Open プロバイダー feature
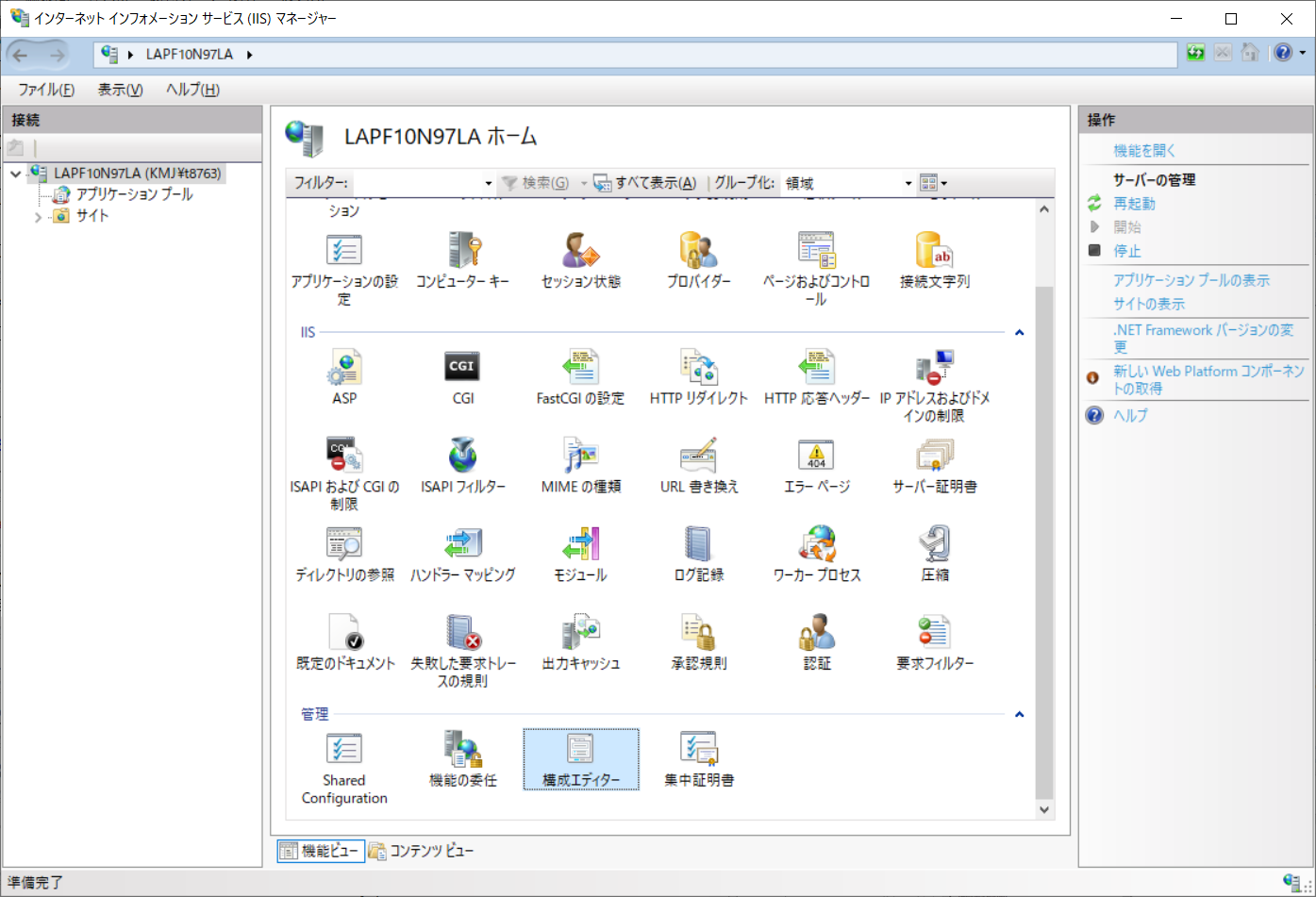This screenshot has width=1316, height=897. tap(698, 260)
